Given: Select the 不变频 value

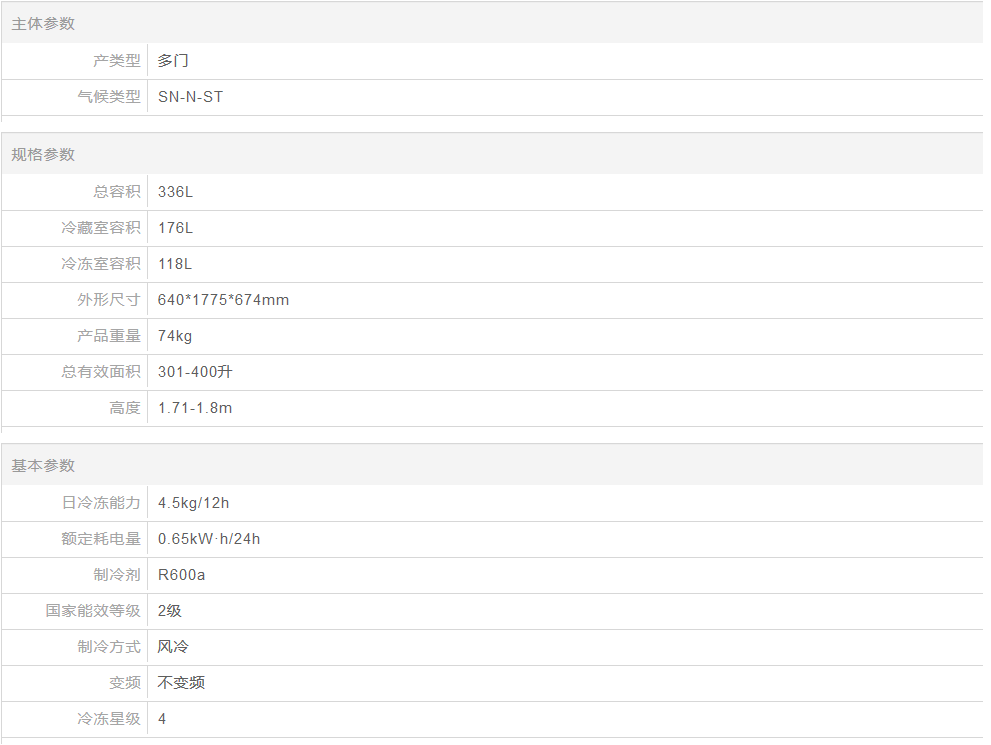Looking at the screenshot, I should 181,682.
